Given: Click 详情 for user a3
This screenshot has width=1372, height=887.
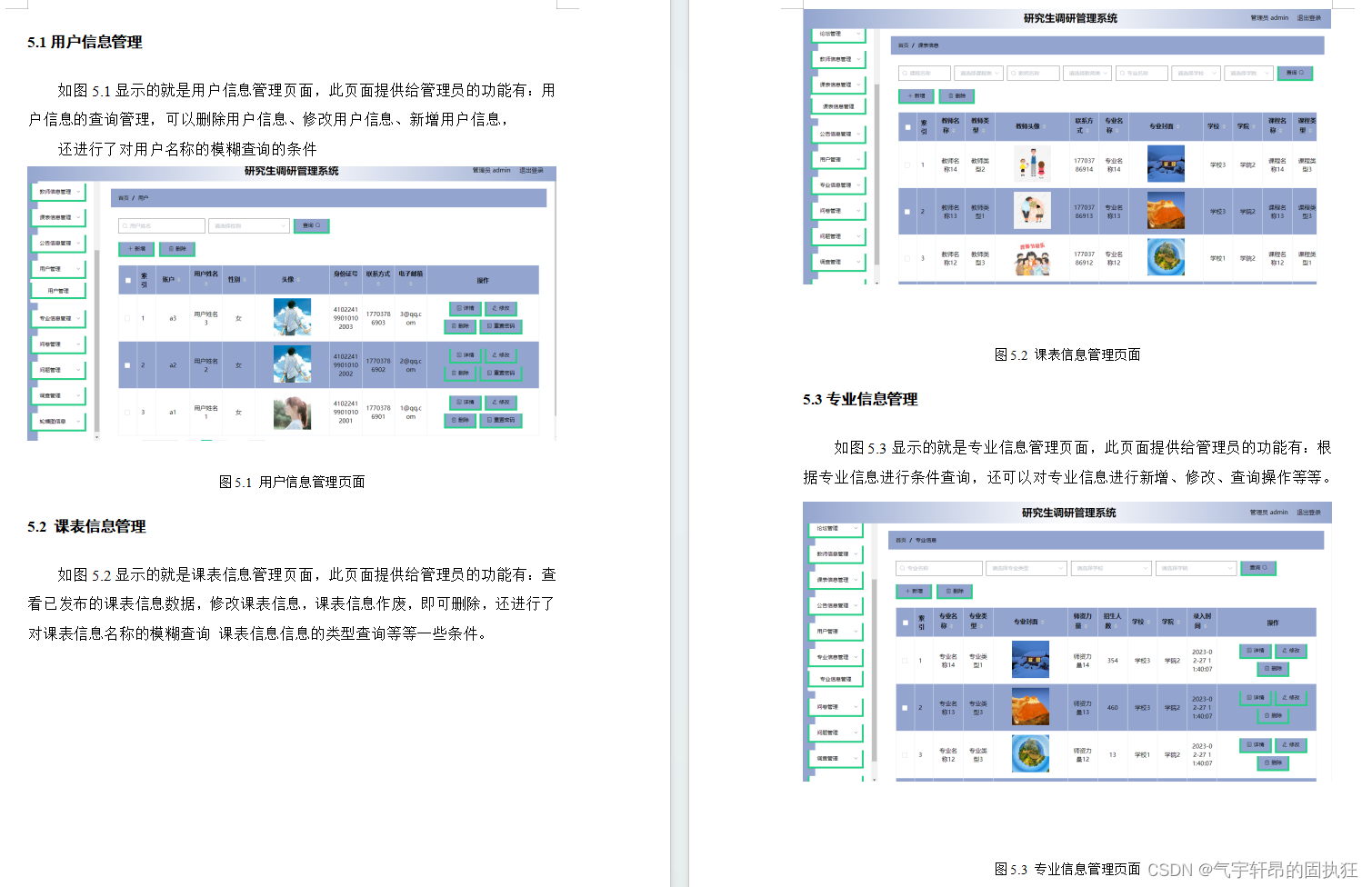Looking at the screenshot, I should [465, 308].
